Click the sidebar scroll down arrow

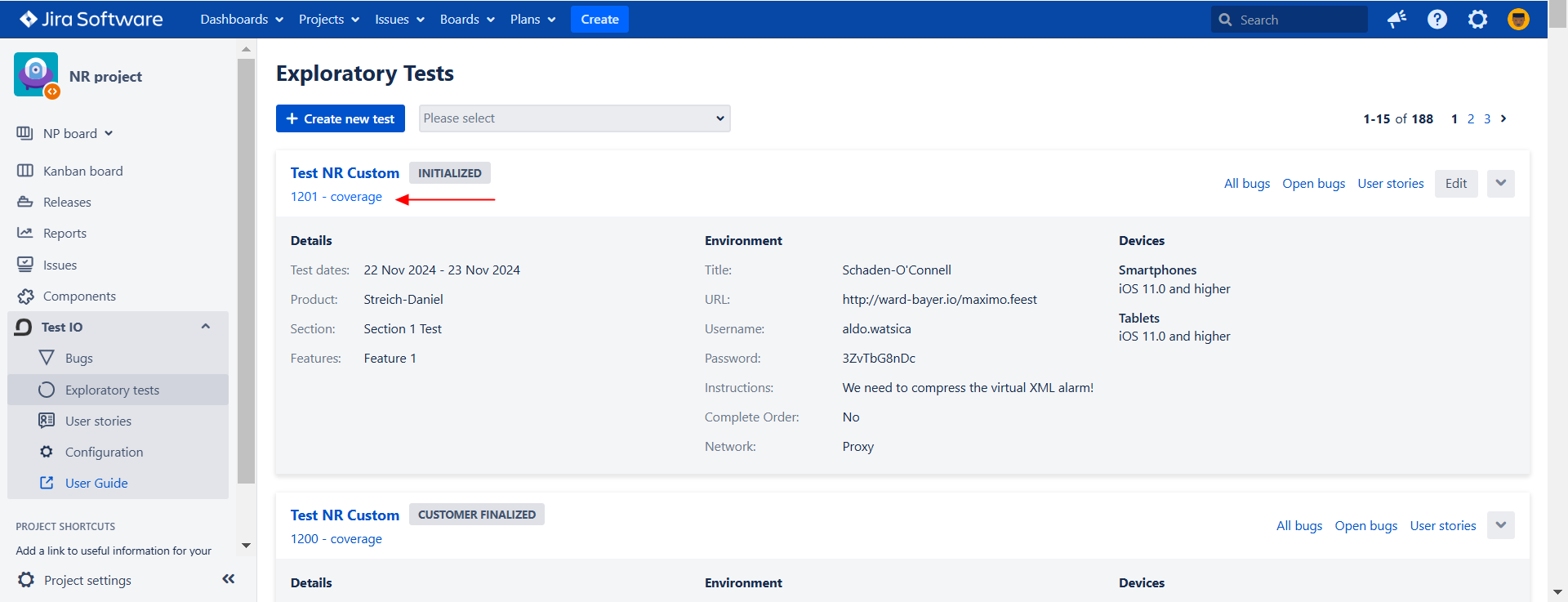[246, 545]
